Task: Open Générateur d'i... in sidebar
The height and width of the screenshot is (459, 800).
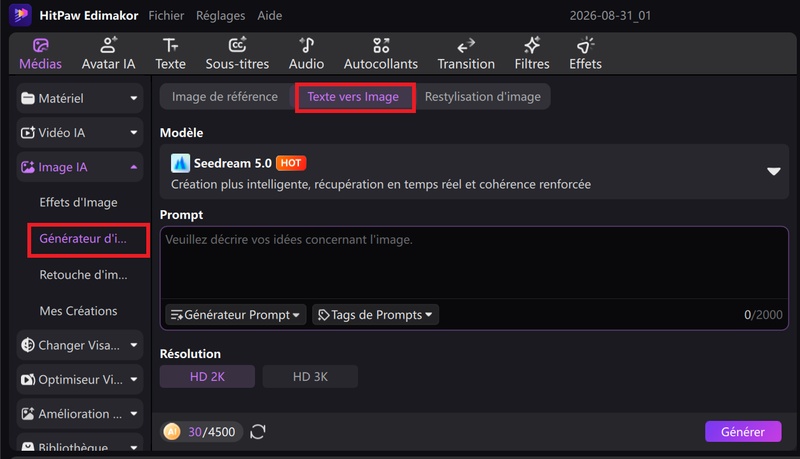Action: (83, 239)
